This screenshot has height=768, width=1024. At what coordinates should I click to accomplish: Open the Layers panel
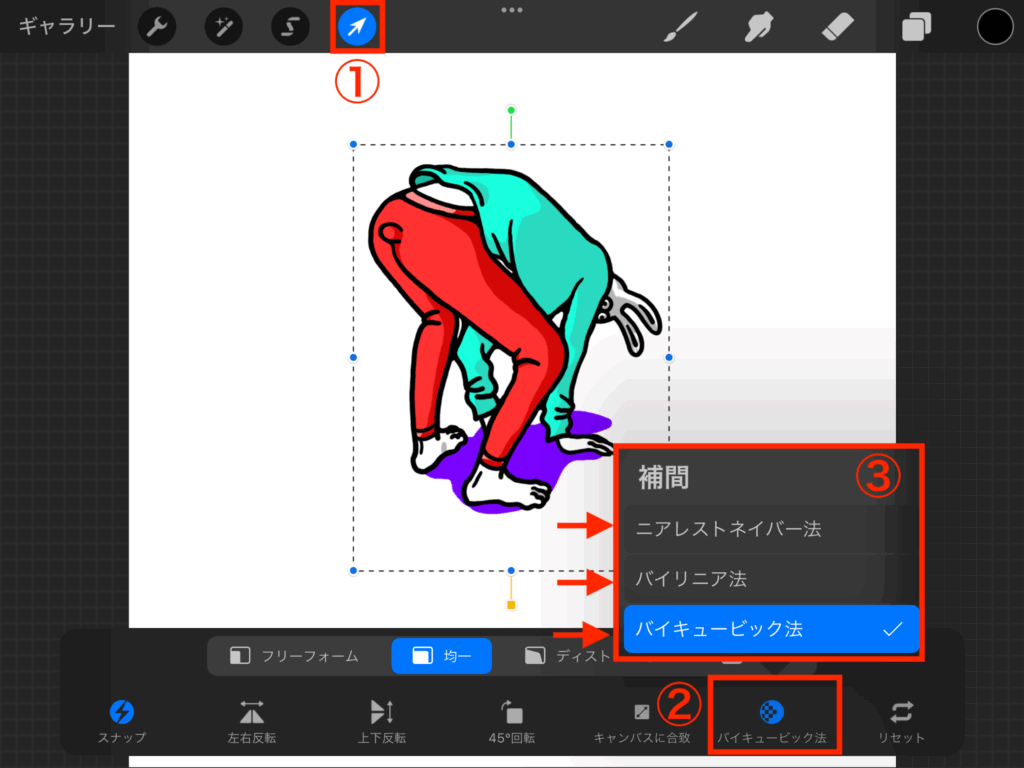click(x=915, y=27)
